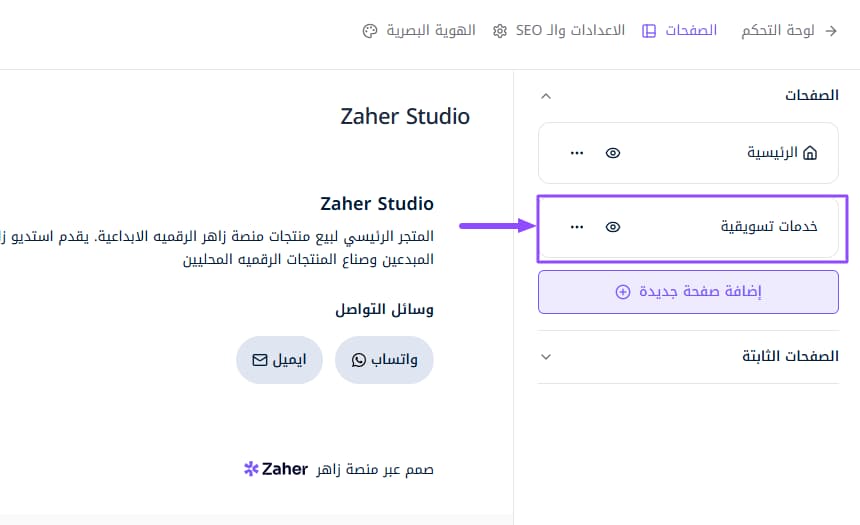Toggle visibility eye for الرئيسية page
This screenshot has width=860, height=525.
point(613,153)
